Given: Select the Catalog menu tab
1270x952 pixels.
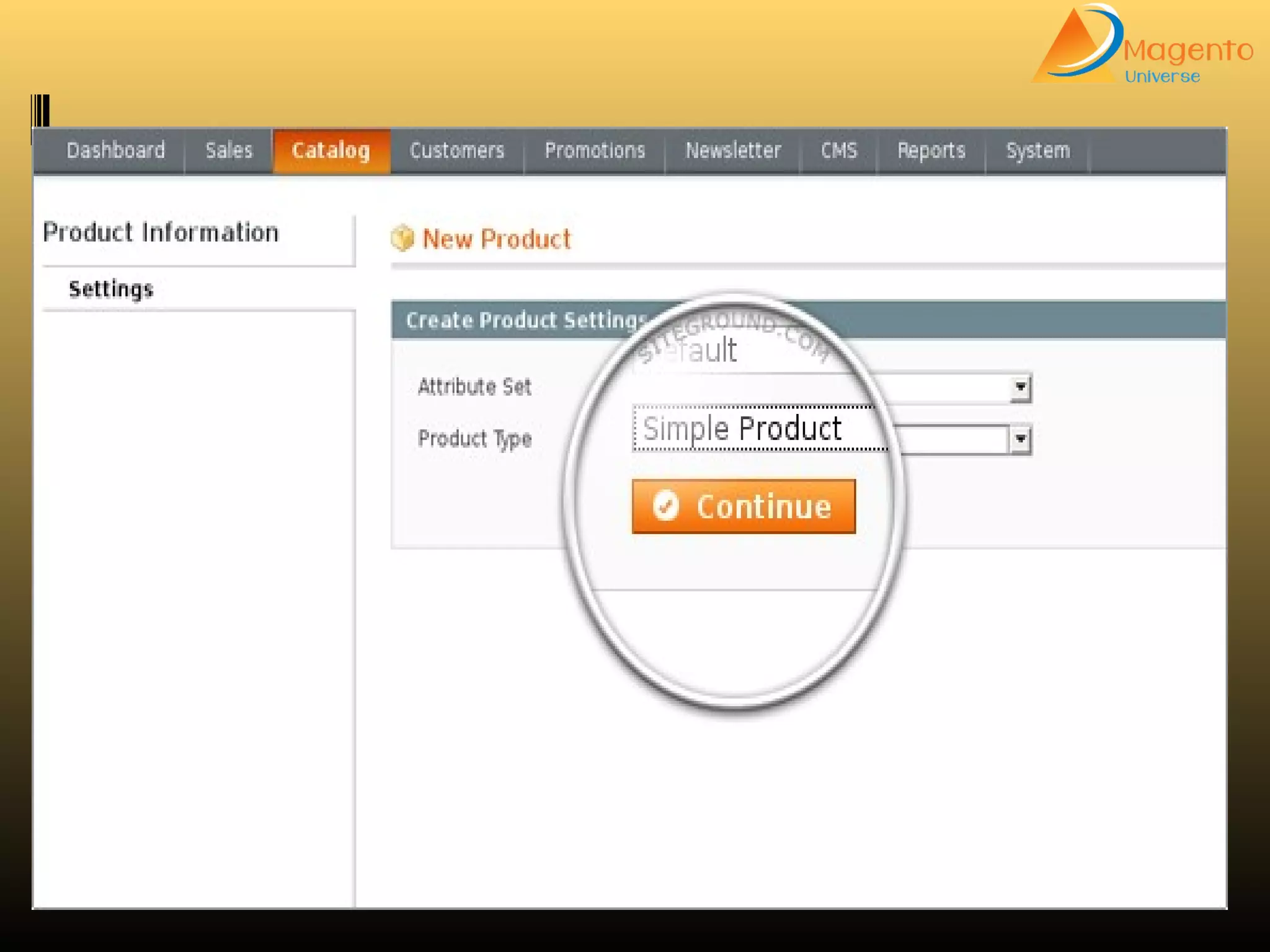Looking at the screenshot, I should [331, 151].
